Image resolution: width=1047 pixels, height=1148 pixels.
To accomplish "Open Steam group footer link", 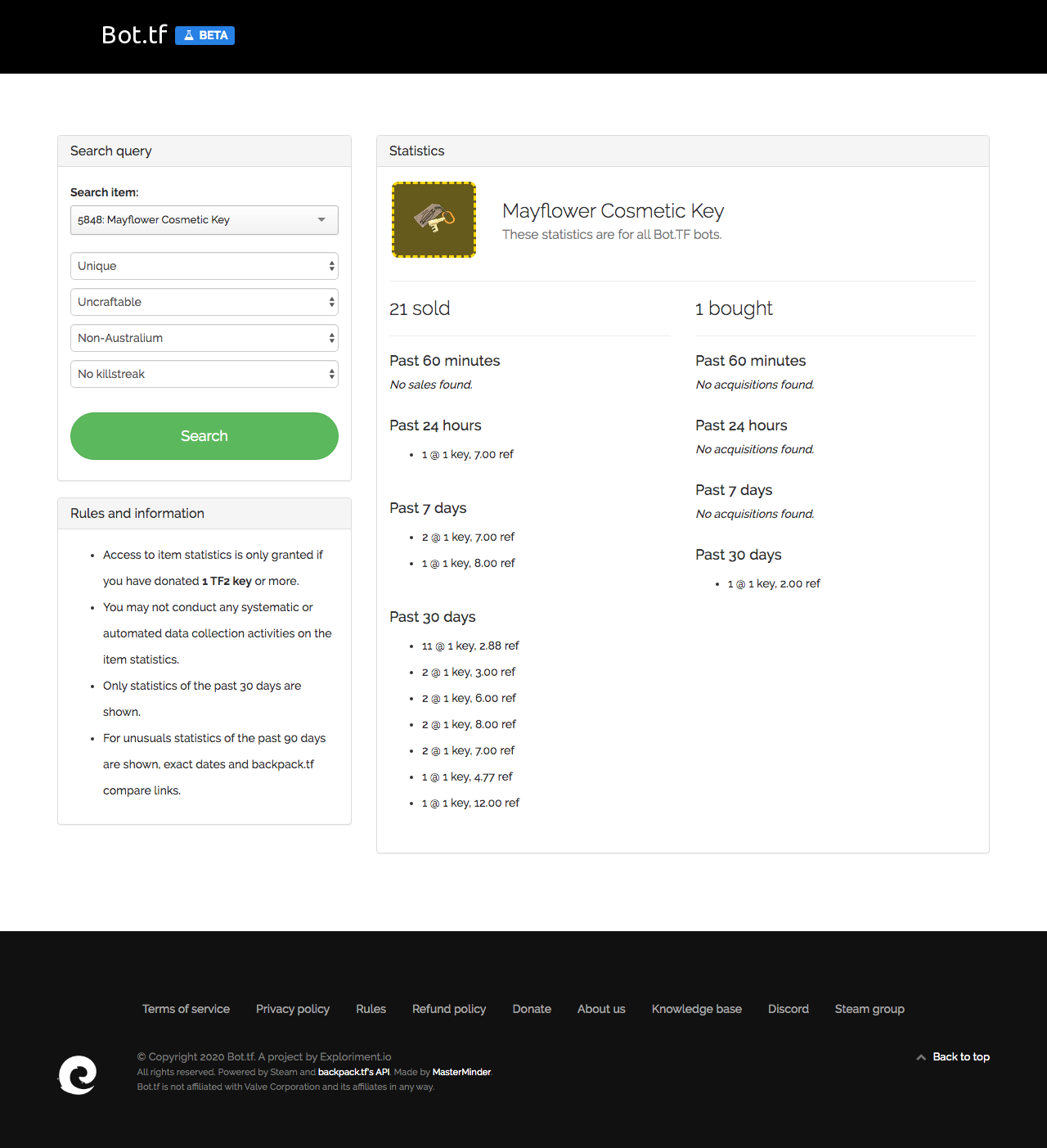I will point(870,1009).
